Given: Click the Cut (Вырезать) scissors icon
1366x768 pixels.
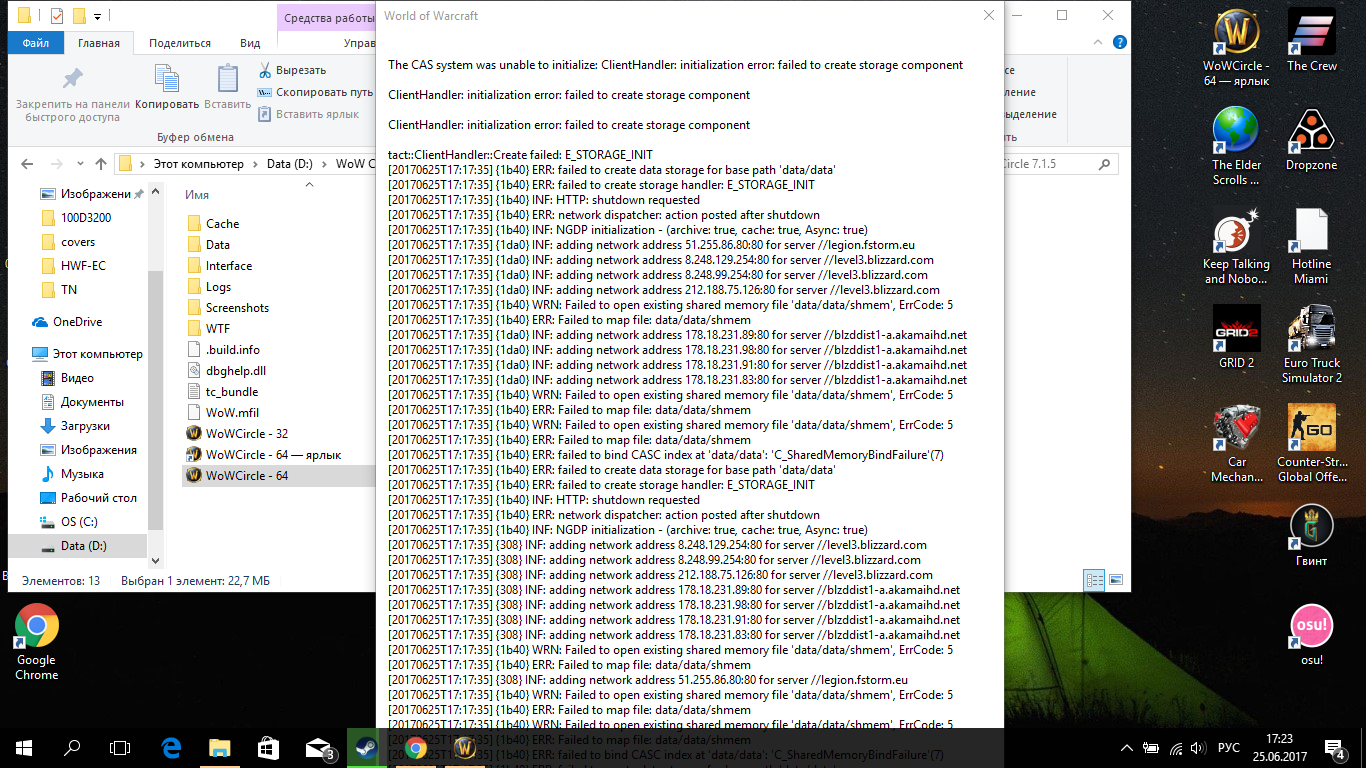Looking at the screenshot, I should click(265, 70).
